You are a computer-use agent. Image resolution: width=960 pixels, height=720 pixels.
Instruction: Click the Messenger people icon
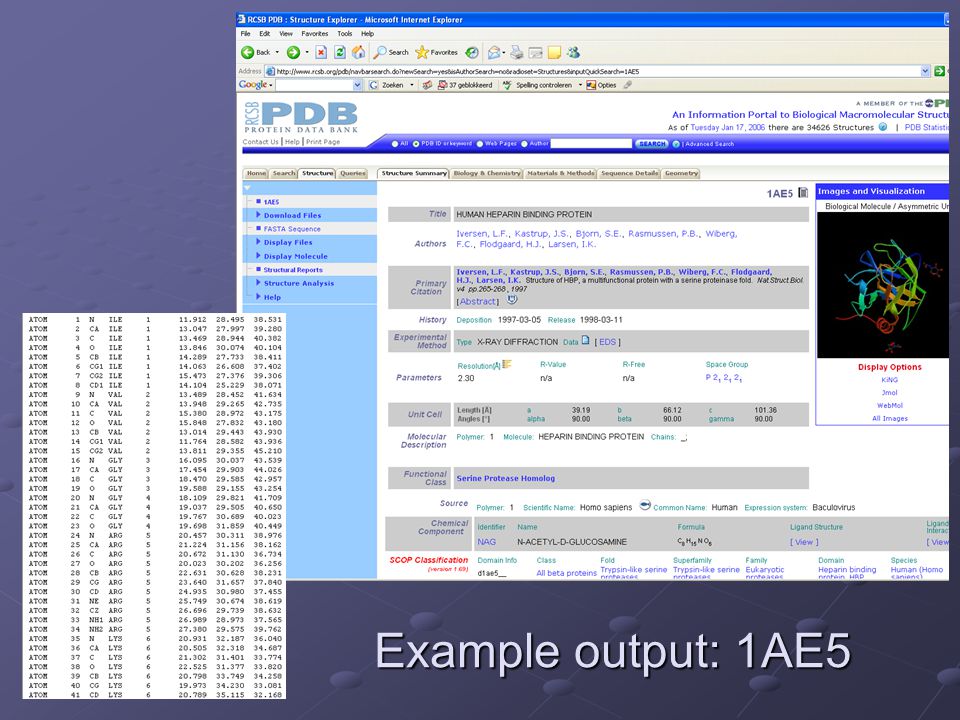coord(573,53)
